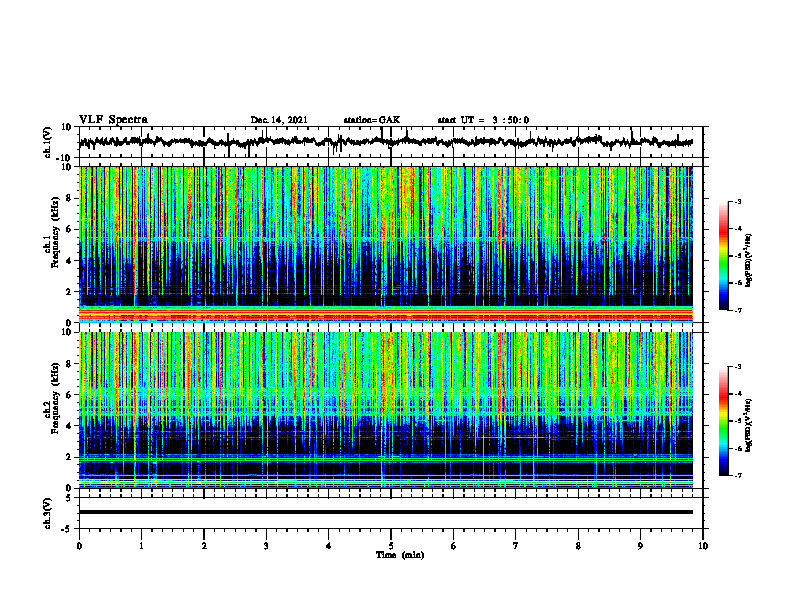Click time axis tick label '7'
The image size is (792, 612).
[x=516, y=546]
